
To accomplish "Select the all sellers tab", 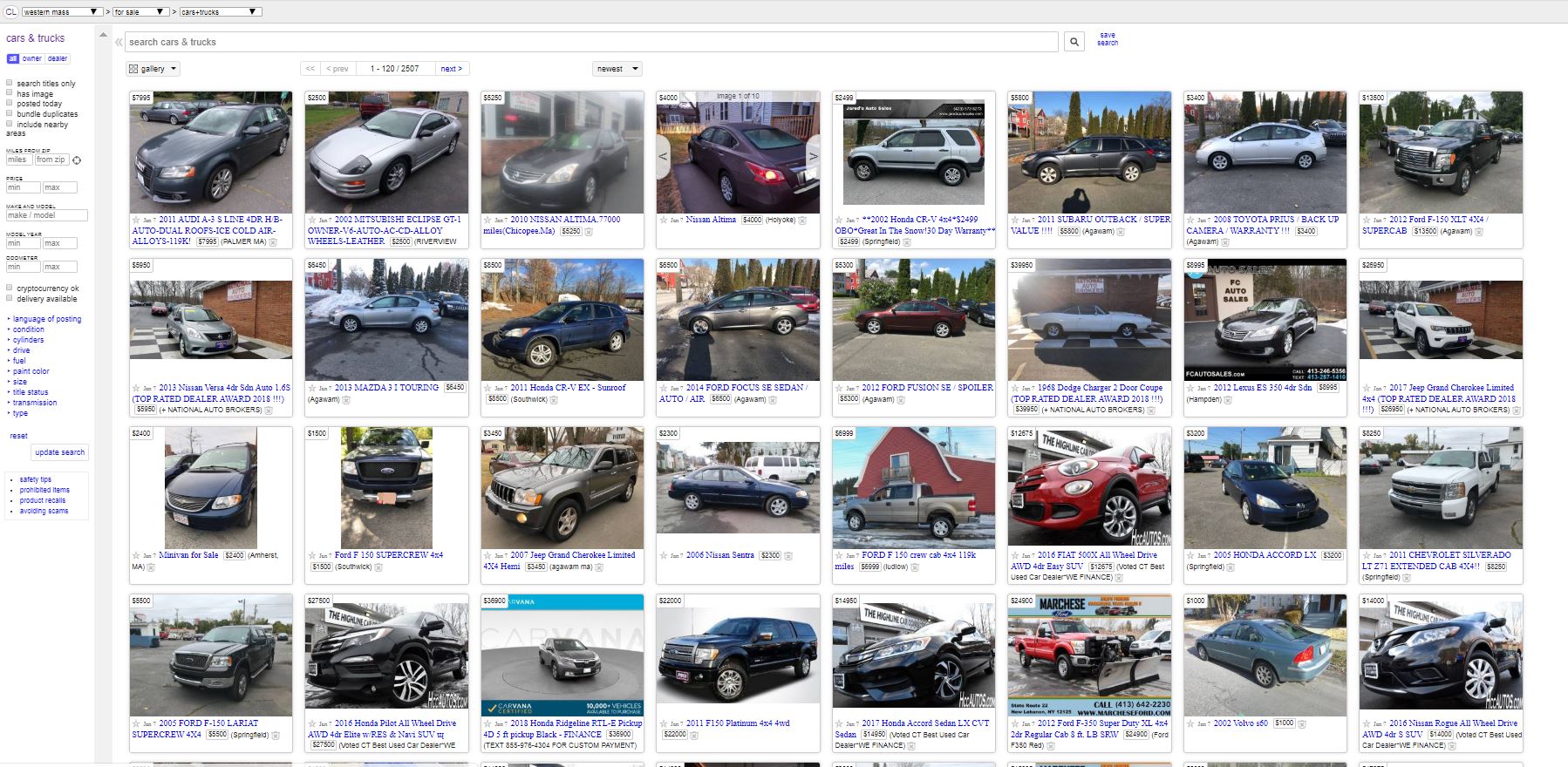I will (x=12, y=58).
